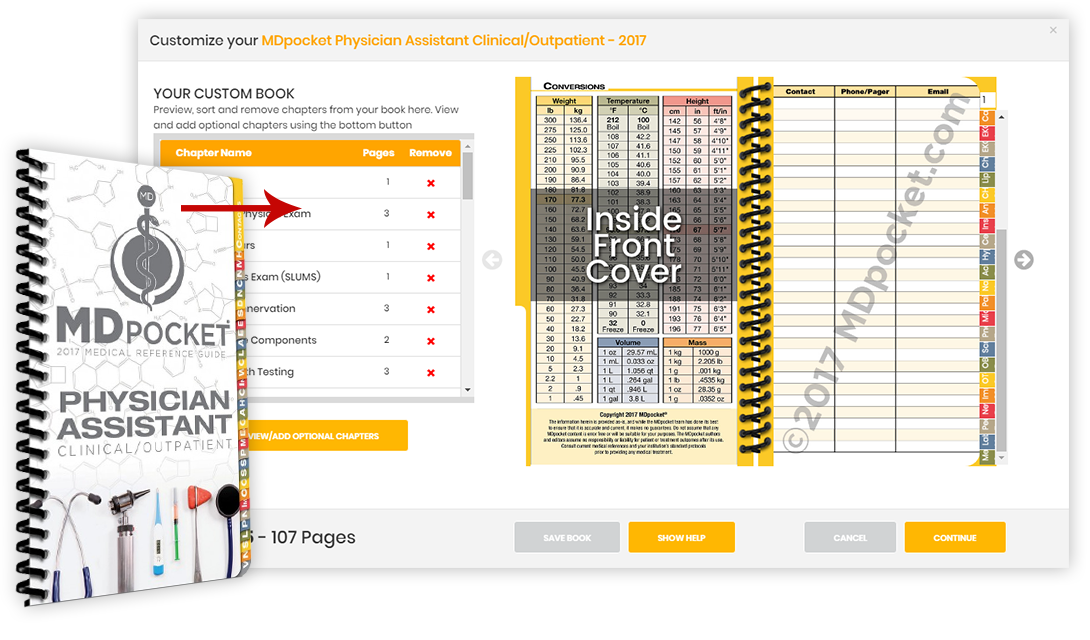Remove the first chapter in list
This screenshot has width=1090, height=640.
[431, 183]
